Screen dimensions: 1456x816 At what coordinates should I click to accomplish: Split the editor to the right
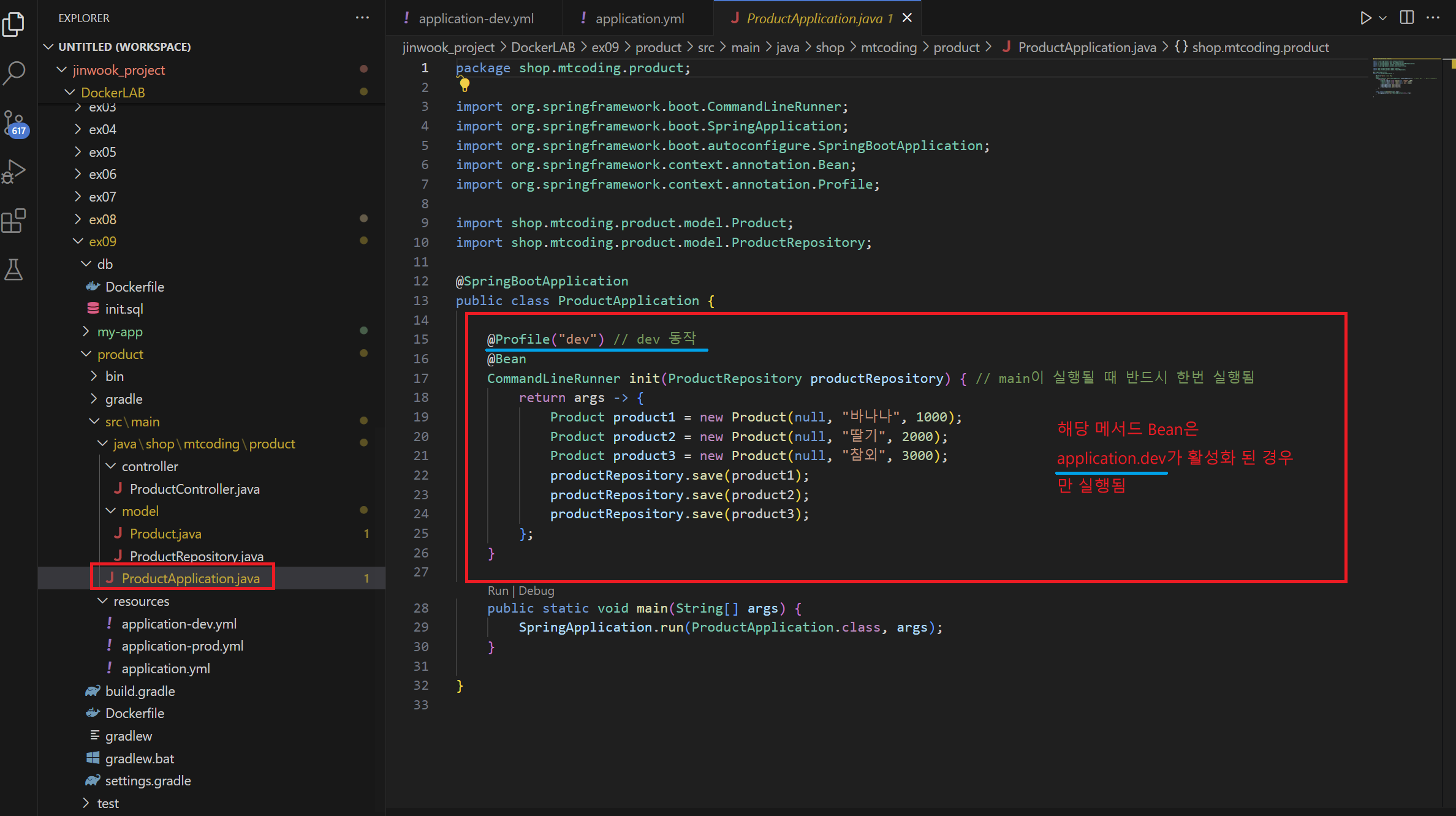pyautogui.click(x=1407, y=18)
